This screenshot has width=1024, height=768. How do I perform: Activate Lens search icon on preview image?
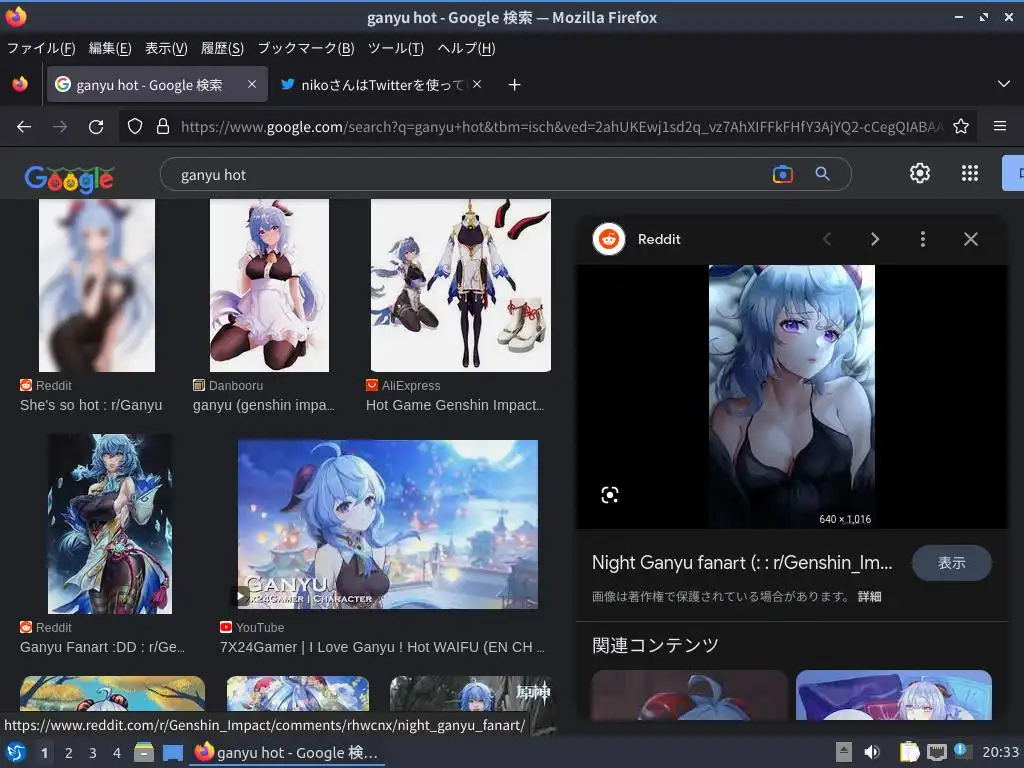coord(609,495)
